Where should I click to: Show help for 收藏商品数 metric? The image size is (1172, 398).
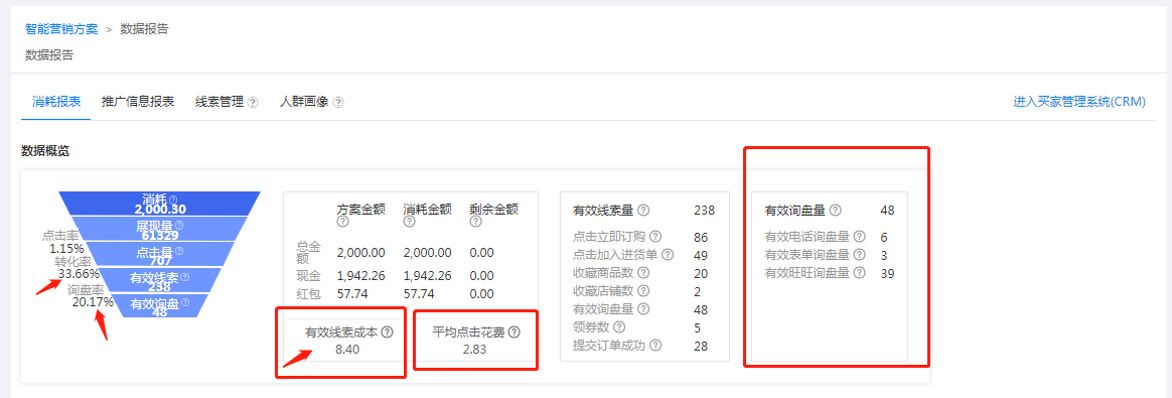point(644,272)
